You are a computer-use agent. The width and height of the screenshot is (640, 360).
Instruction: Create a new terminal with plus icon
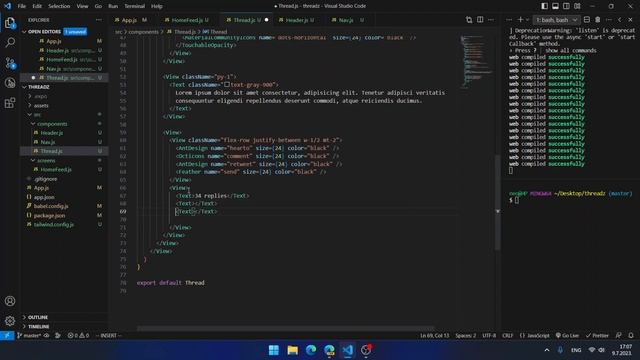[x=520, y=20]
